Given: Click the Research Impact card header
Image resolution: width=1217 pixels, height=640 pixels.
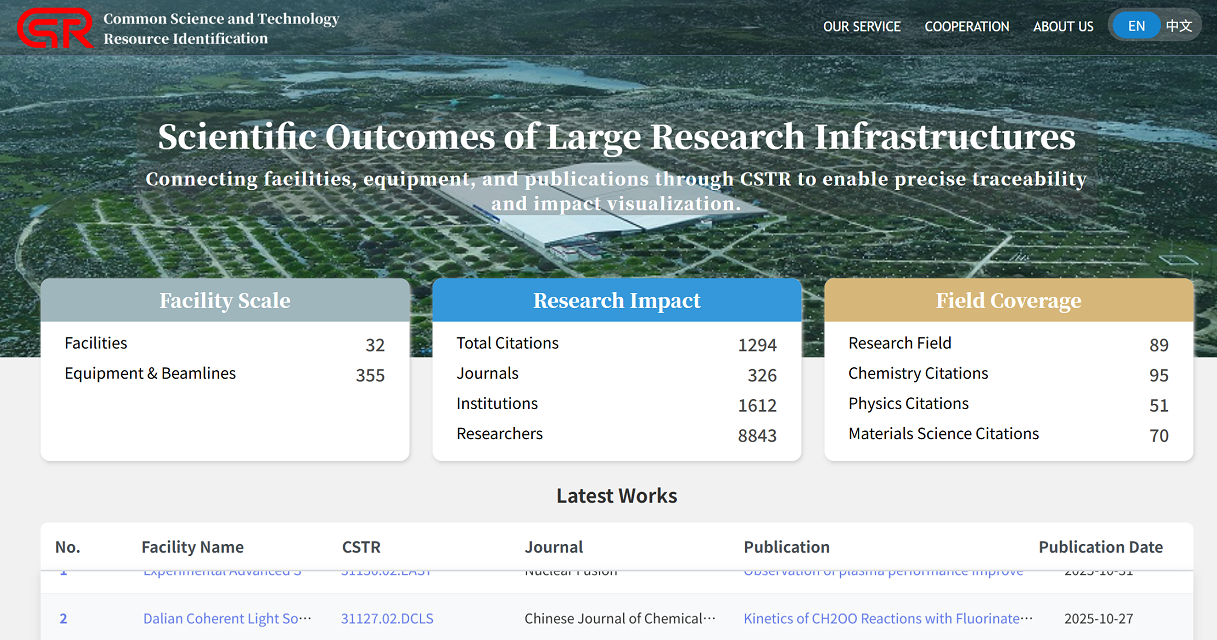Looking at the screenshot, I should (616, 301).
